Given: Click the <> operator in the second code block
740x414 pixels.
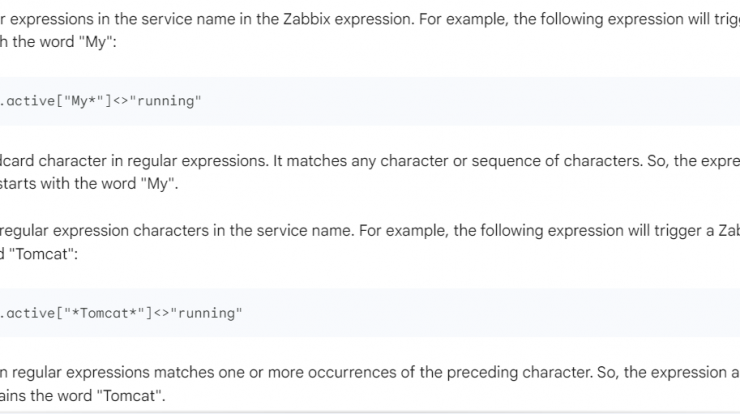Looking at the screenshot, I should point(161,313).
